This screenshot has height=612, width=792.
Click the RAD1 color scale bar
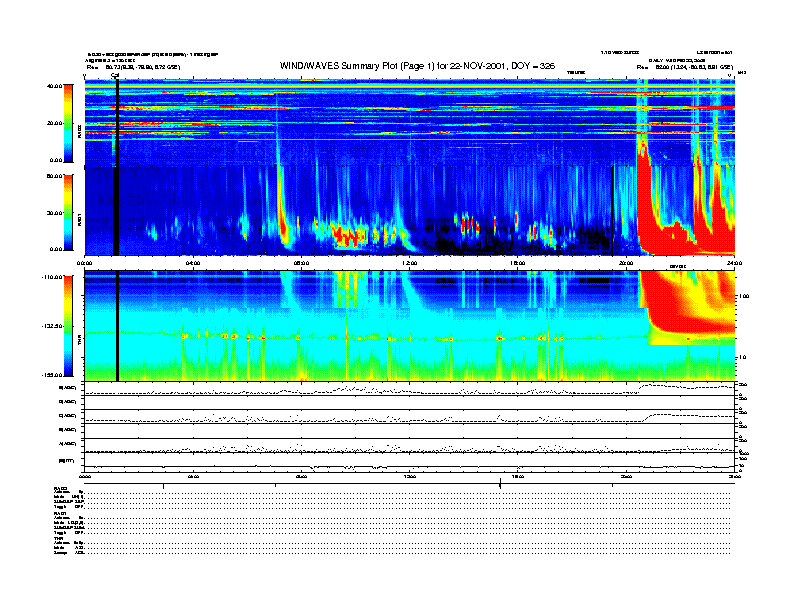point(68,212)
